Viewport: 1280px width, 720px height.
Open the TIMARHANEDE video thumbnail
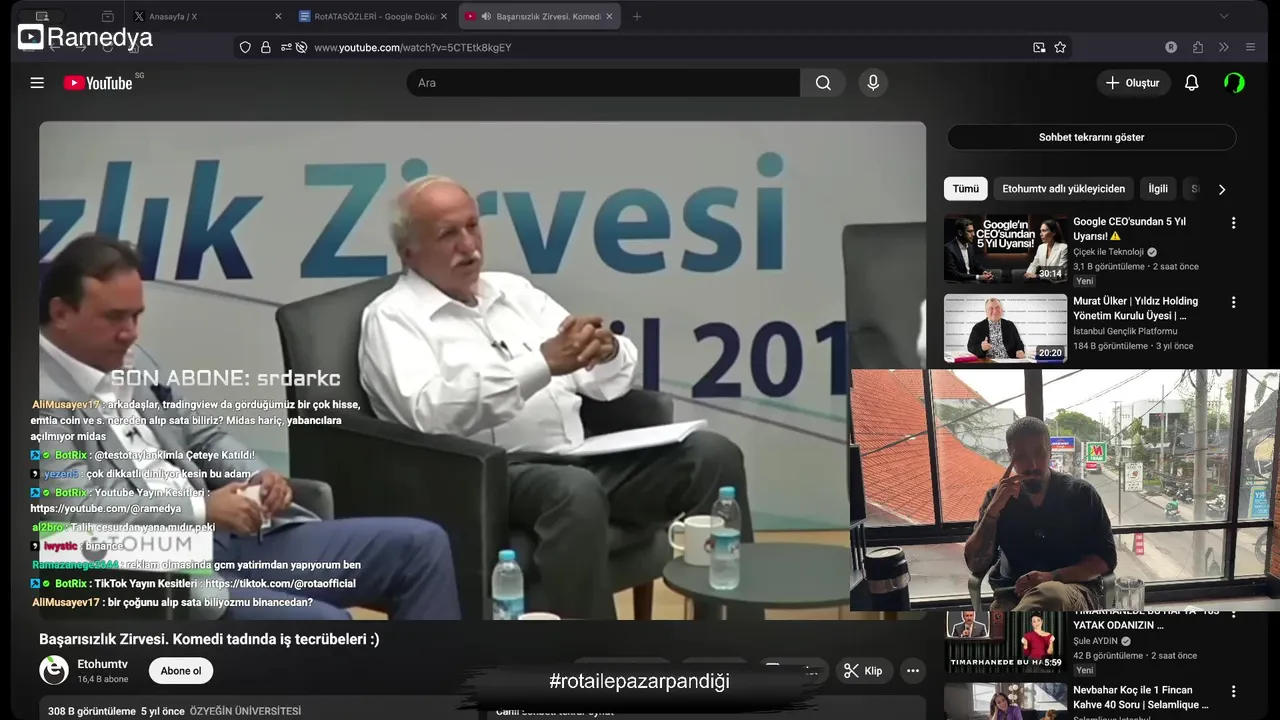click(1005, 641)
